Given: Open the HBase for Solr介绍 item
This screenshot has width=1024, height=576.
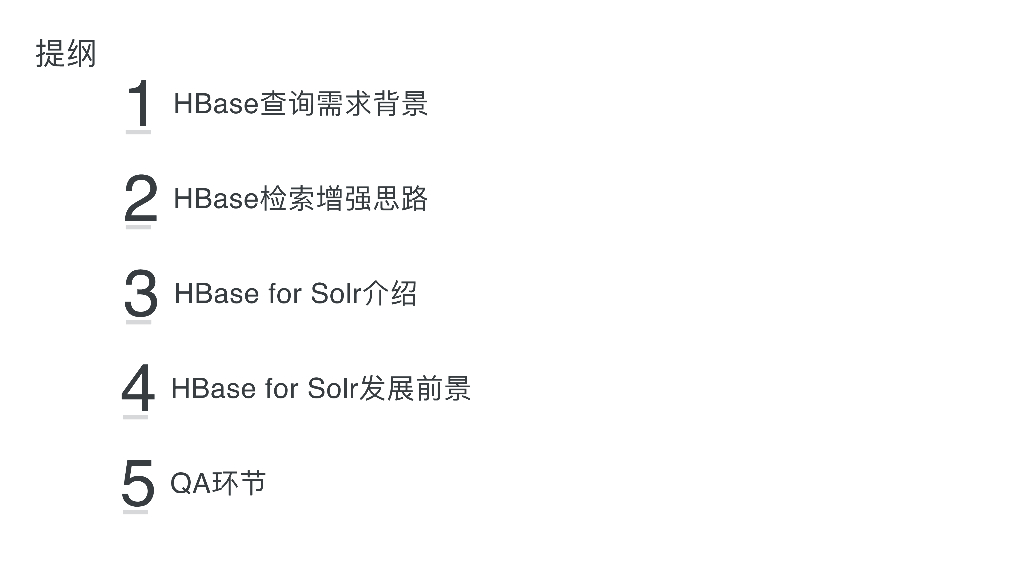Looking at the screenshot, I should pyautogui.click(x=295, y=294).
